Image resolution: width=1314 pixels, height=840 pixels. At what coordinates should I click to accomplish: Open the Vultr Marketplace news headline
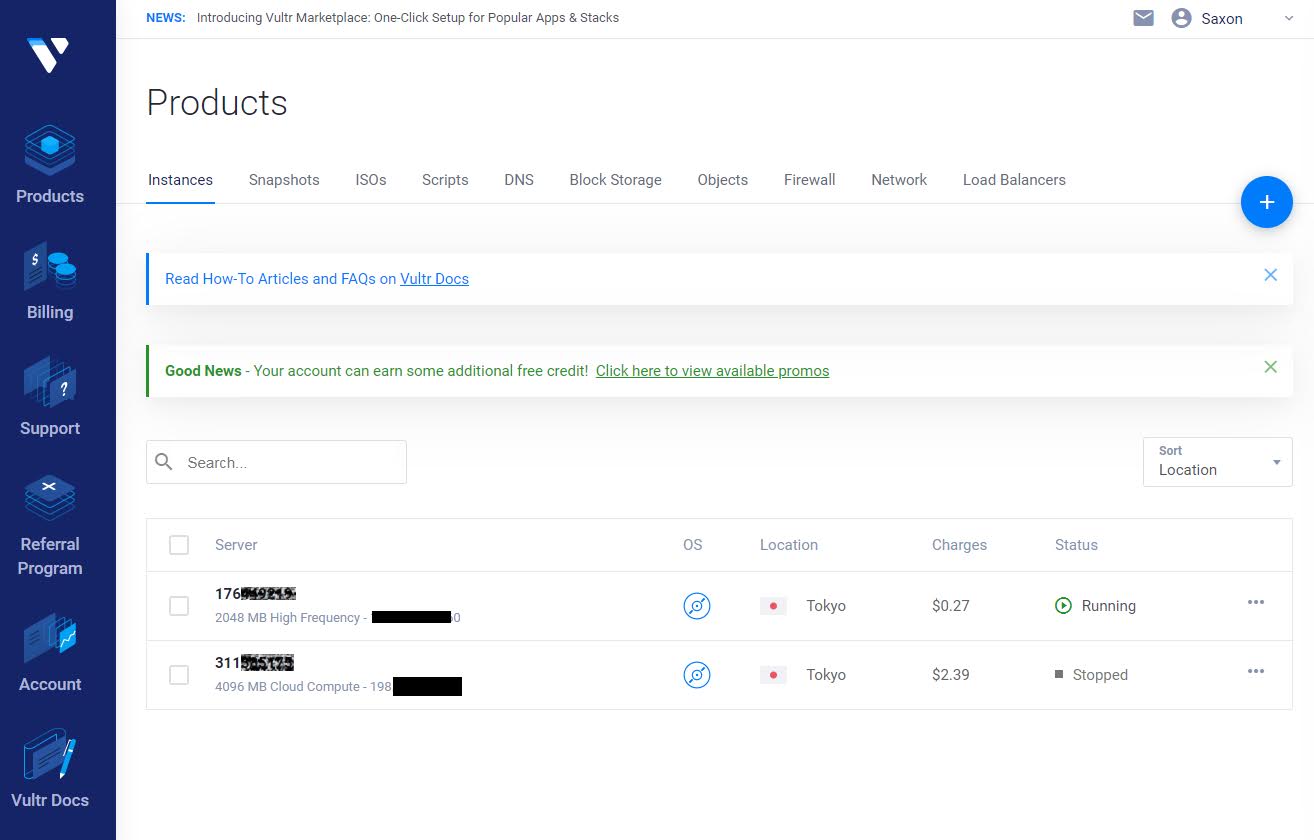point(408,18)
